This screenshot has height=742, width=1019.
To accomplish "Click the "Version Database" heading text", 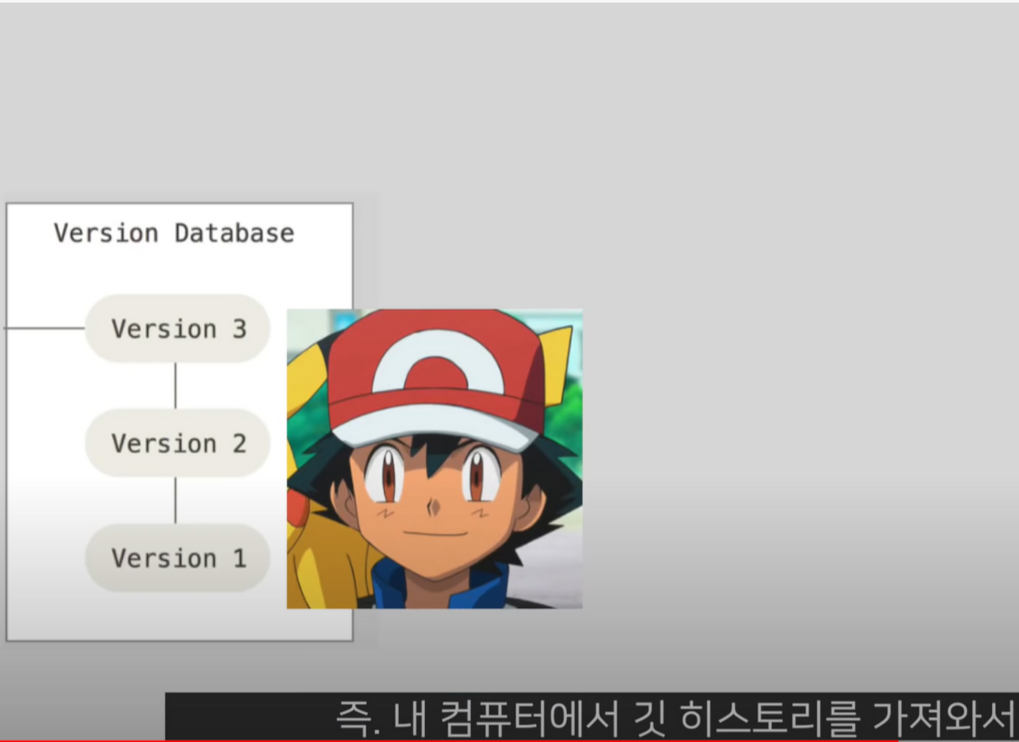I will pyautogui.click(x=174, y=233).
